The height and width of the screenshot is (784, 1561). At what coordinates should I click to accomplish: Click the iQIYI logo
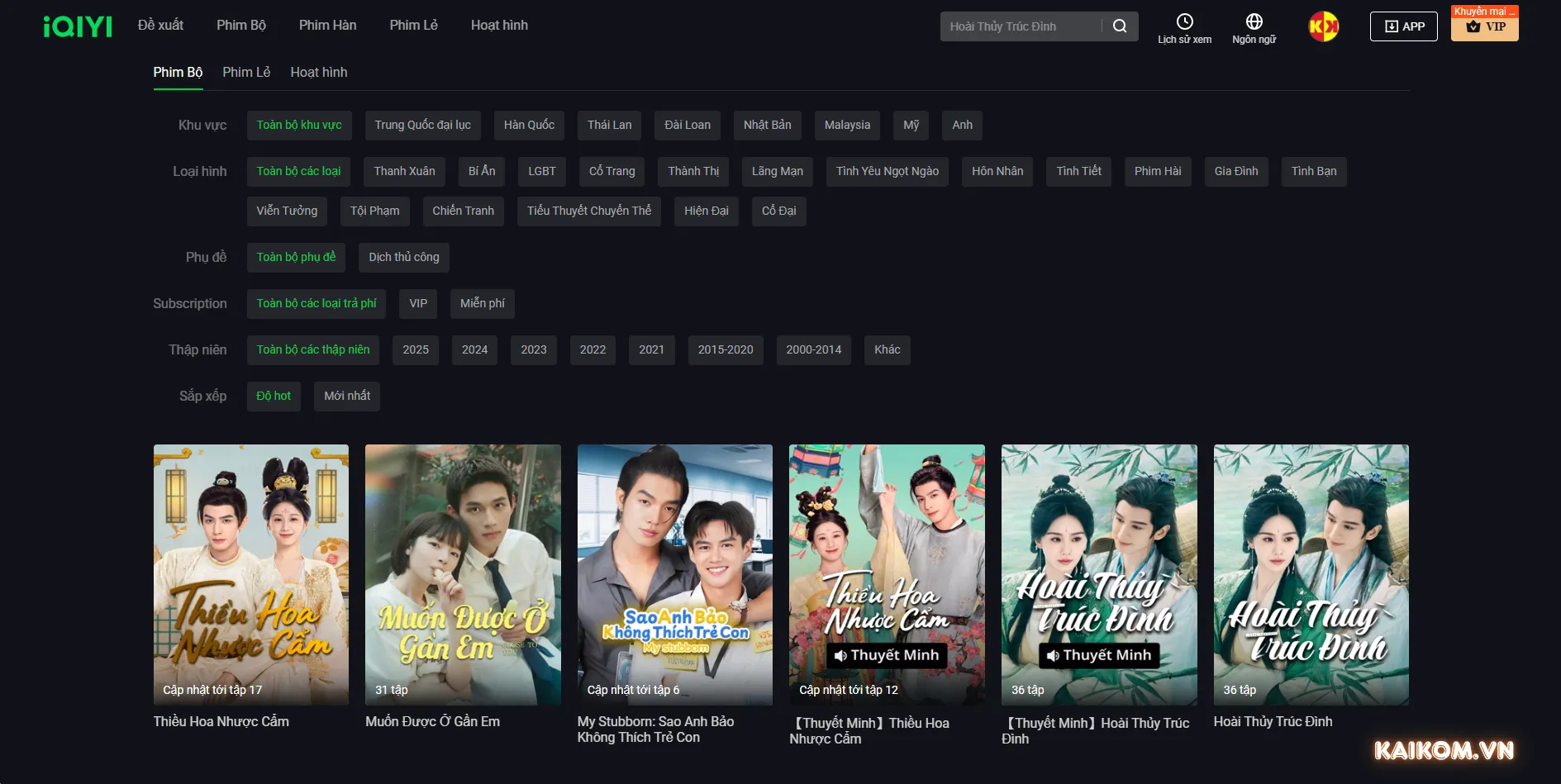pyautogui.click(x=78, y=26)
